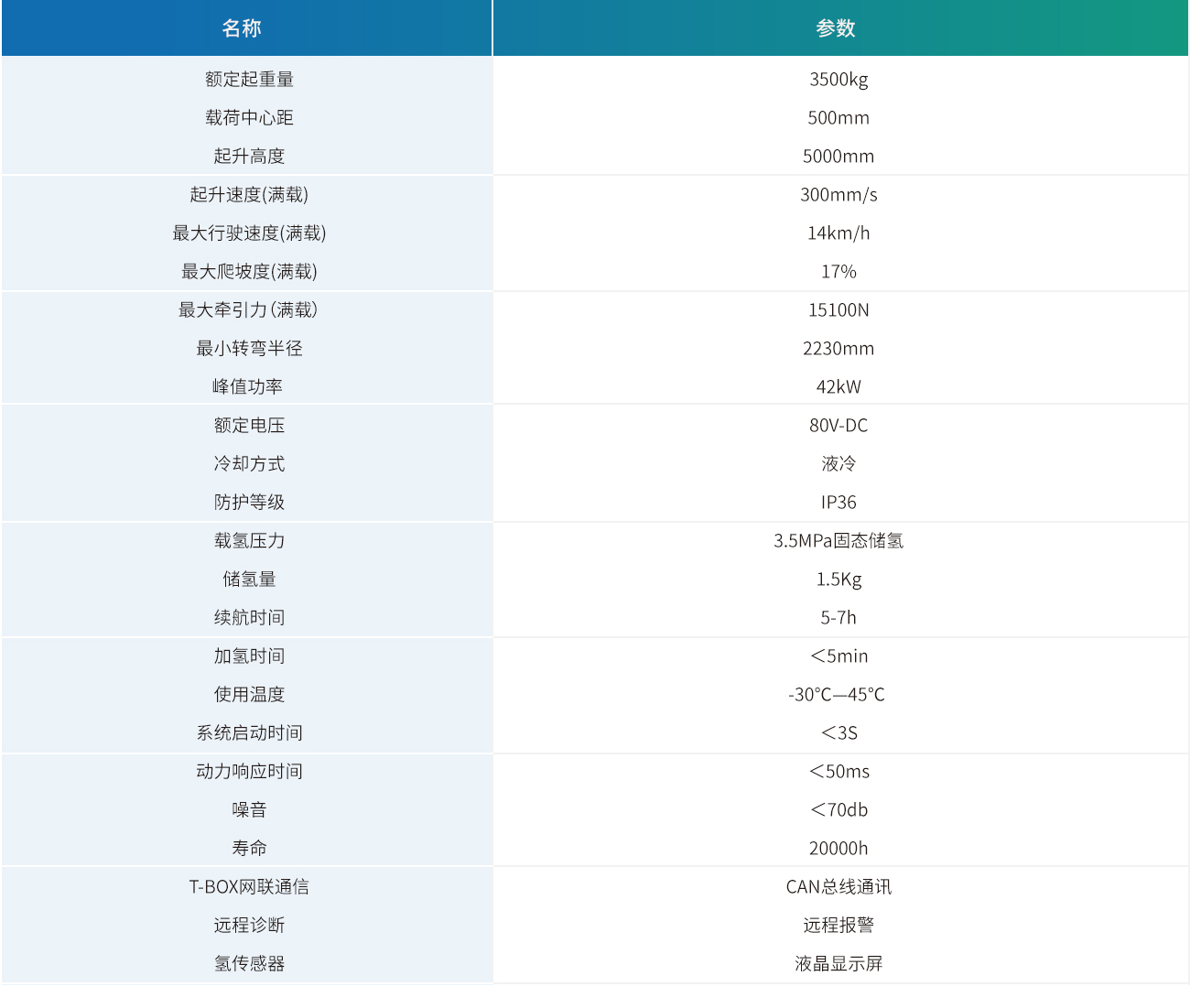The width and height of the screenshot is (1190, 1008).
Task: Select the 额定电压 label
Action: (x=249, y=426)
